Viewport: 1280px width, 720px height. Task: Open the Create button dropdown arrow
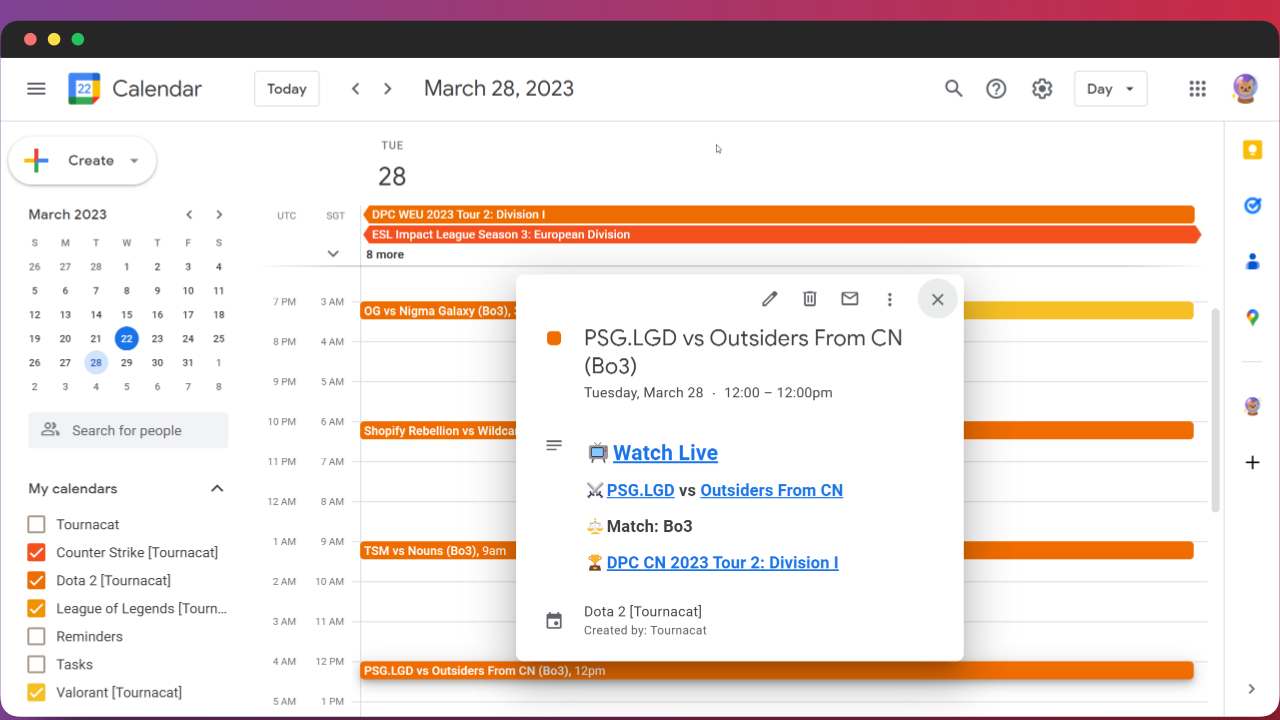[134, 161]
